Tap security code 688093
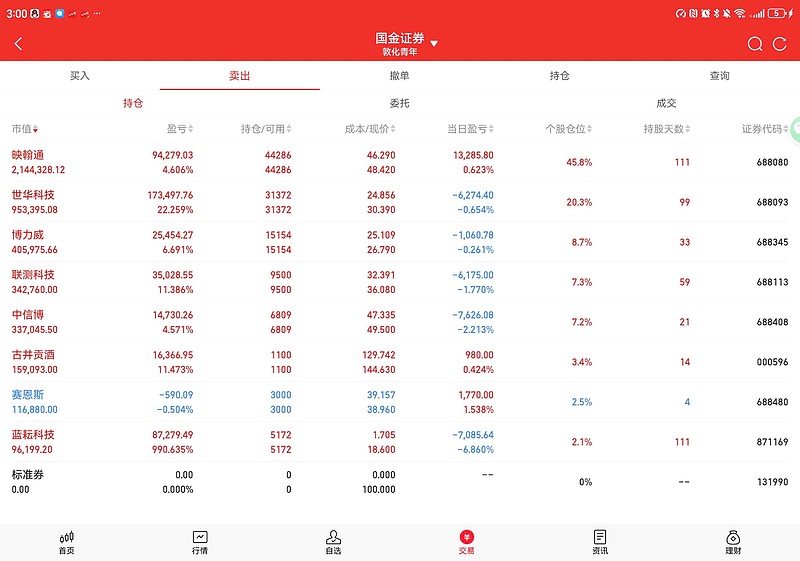This screenshot has height=561, width=800. click(x=772, y=202)
